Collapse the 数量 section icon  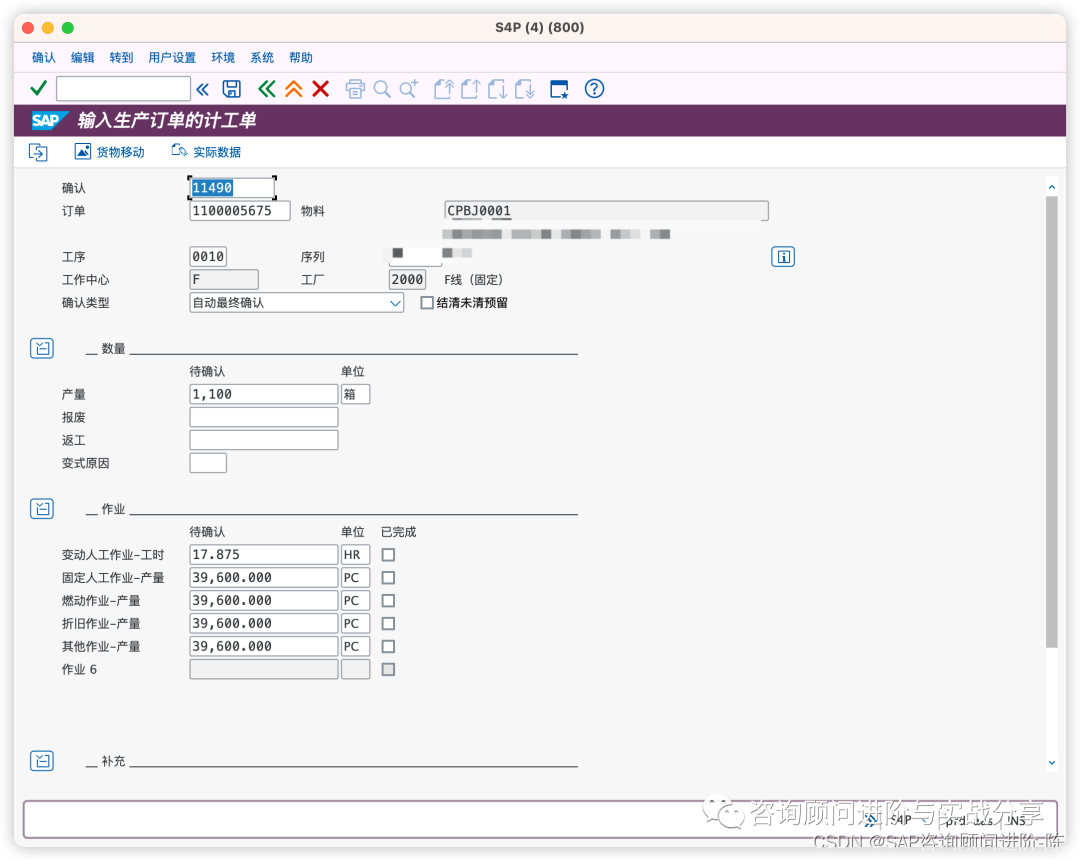tap(42, 348)
